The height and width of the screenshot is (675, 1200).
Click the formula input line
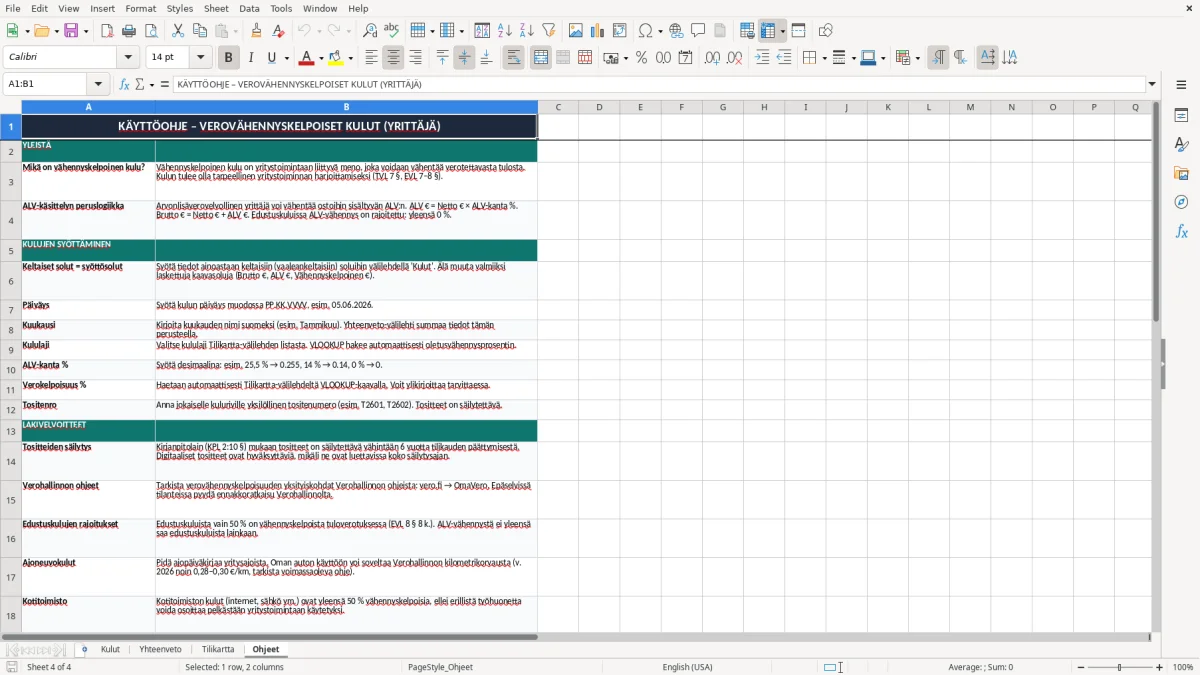[x=658, y=84]
